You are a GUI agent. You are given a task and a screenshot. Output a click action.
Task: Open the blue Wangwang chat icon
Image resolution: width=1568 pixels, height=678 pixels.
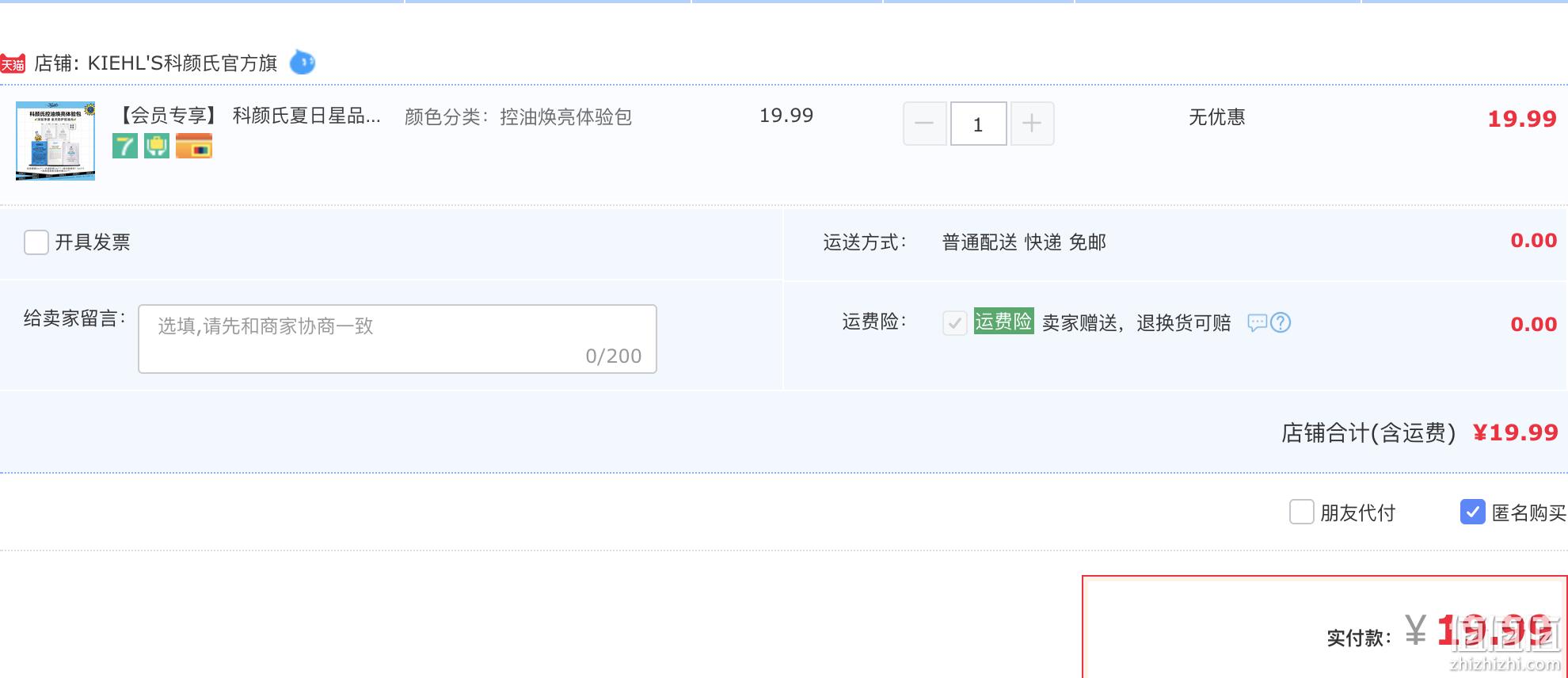click(303, 62)
